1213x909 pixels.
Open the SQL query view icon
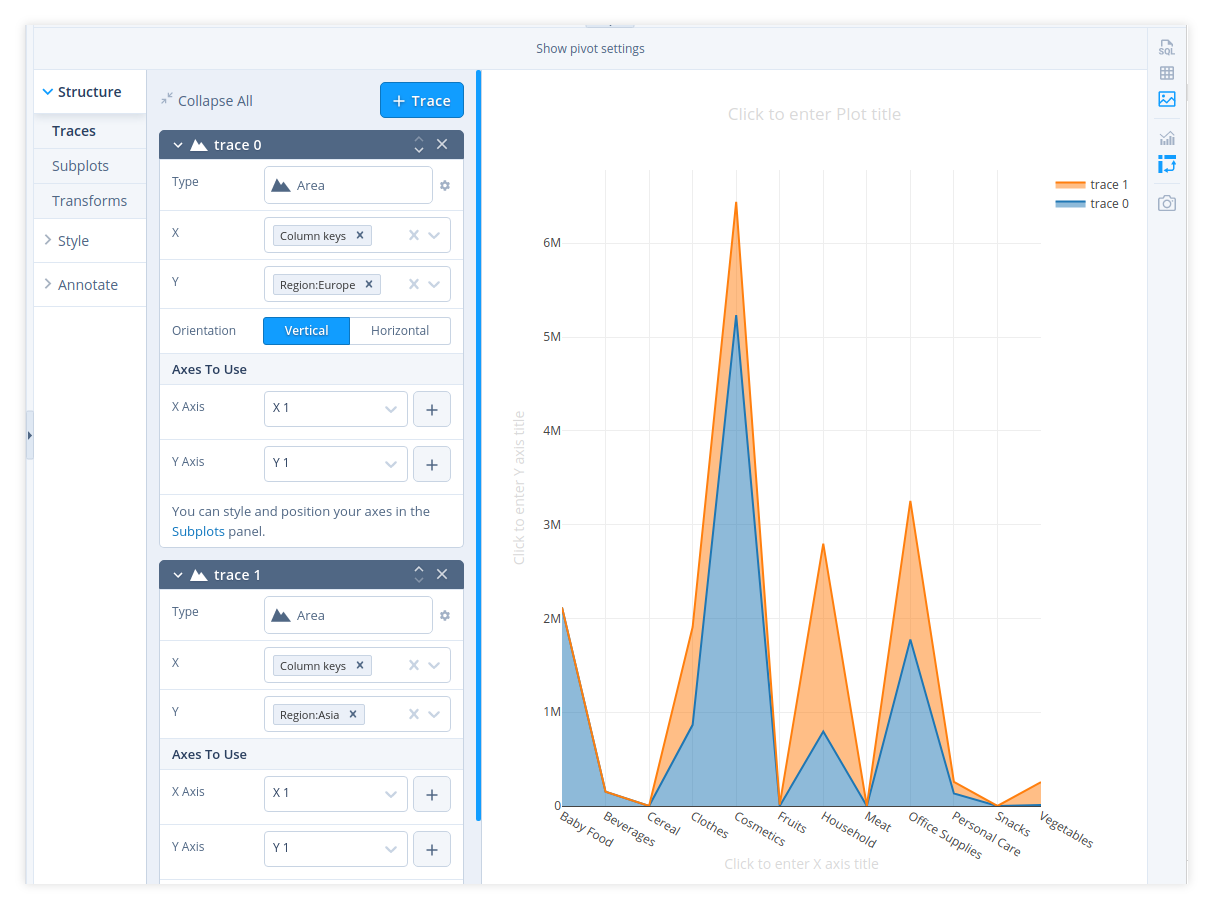1166,47
